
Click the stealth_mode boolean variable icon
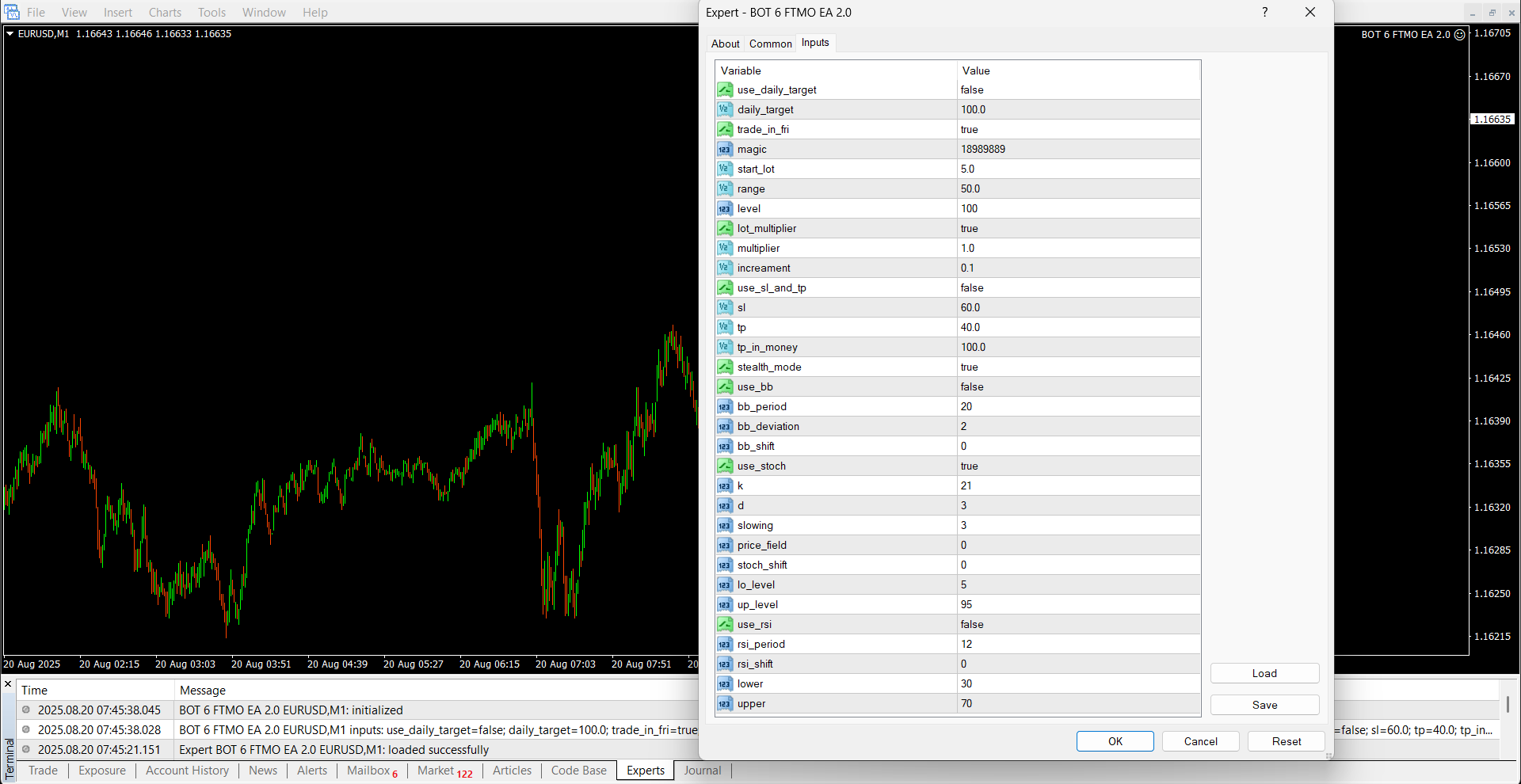point(724,367)
